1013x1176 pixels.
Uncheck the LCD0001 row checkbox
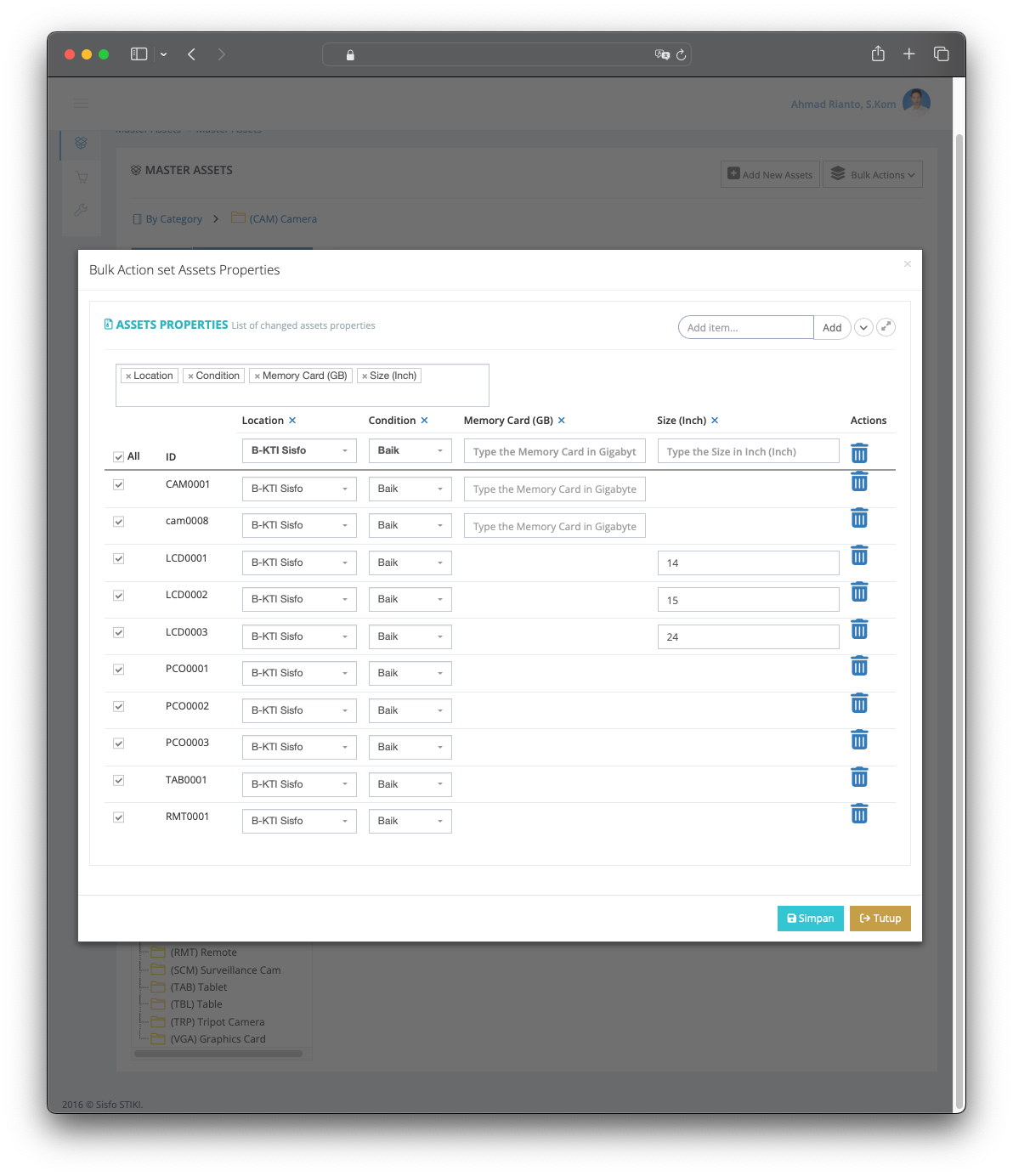(x=119, y=559)
